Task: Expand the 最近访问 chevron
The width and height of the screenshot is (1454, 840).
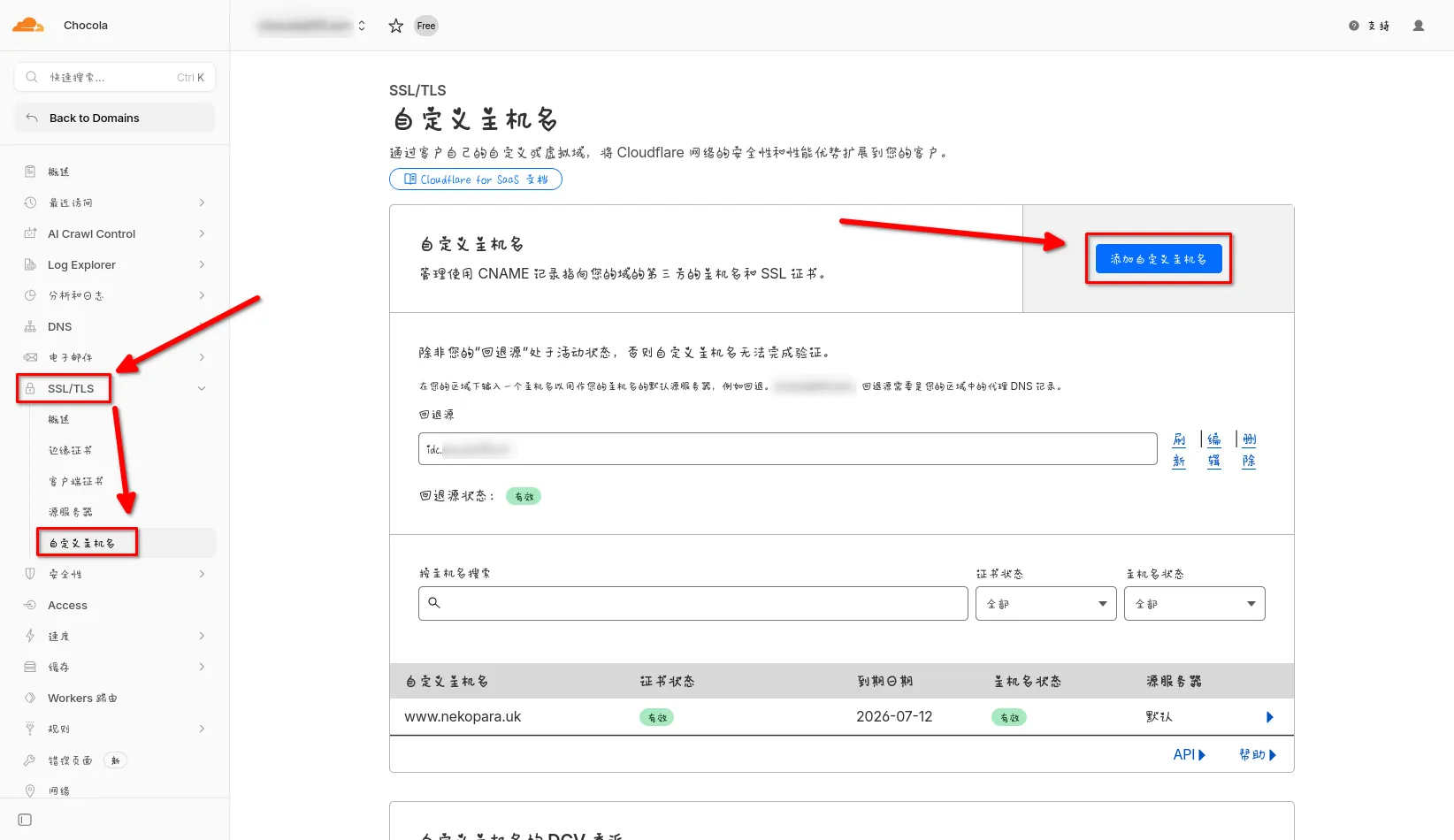Action: tap(202, 202)
